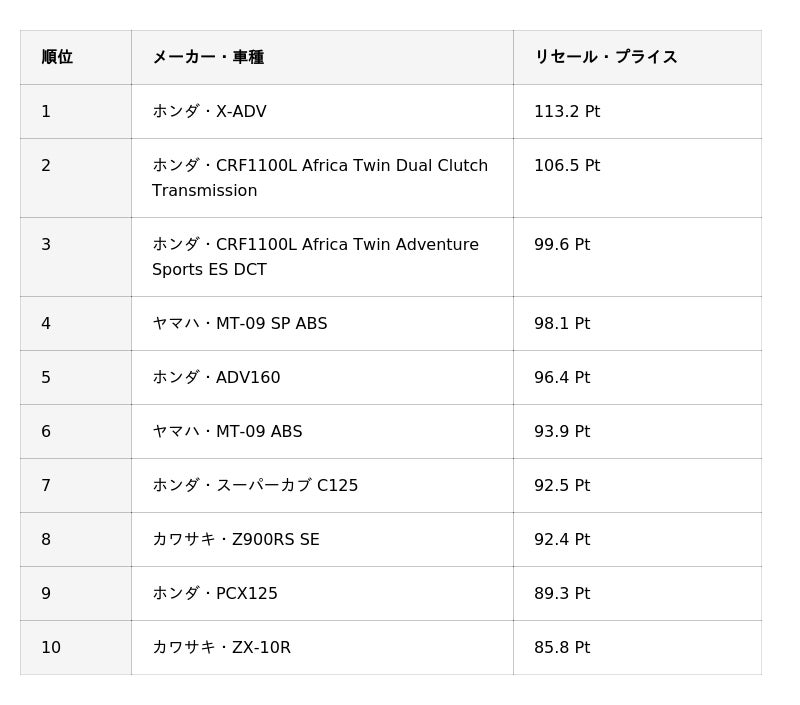Image resolution: width=800 pixels, height=705 pixels.
Task: Select the ホンダ・スーパーカブ C125 cell
Action: click(255, 486)
